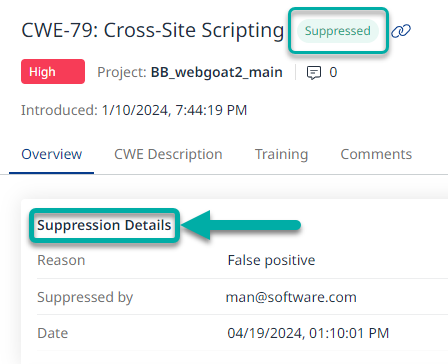The width and height of the screenshot is (448, 364).
Task: Click the Suppressed by row label
Action: (85, 297)
